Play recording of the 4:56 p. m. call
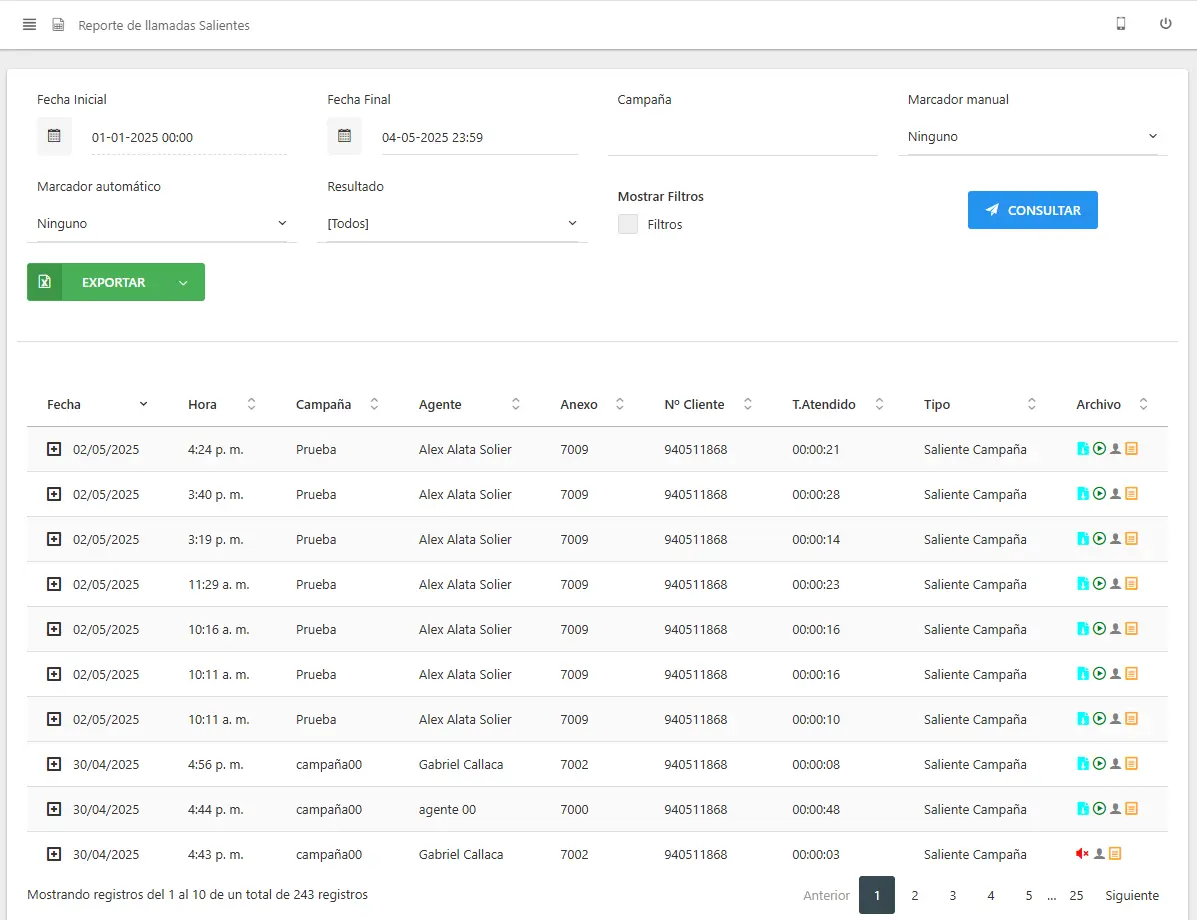The height and width of the screenshot is (920, 1197). click(1099, 763)
